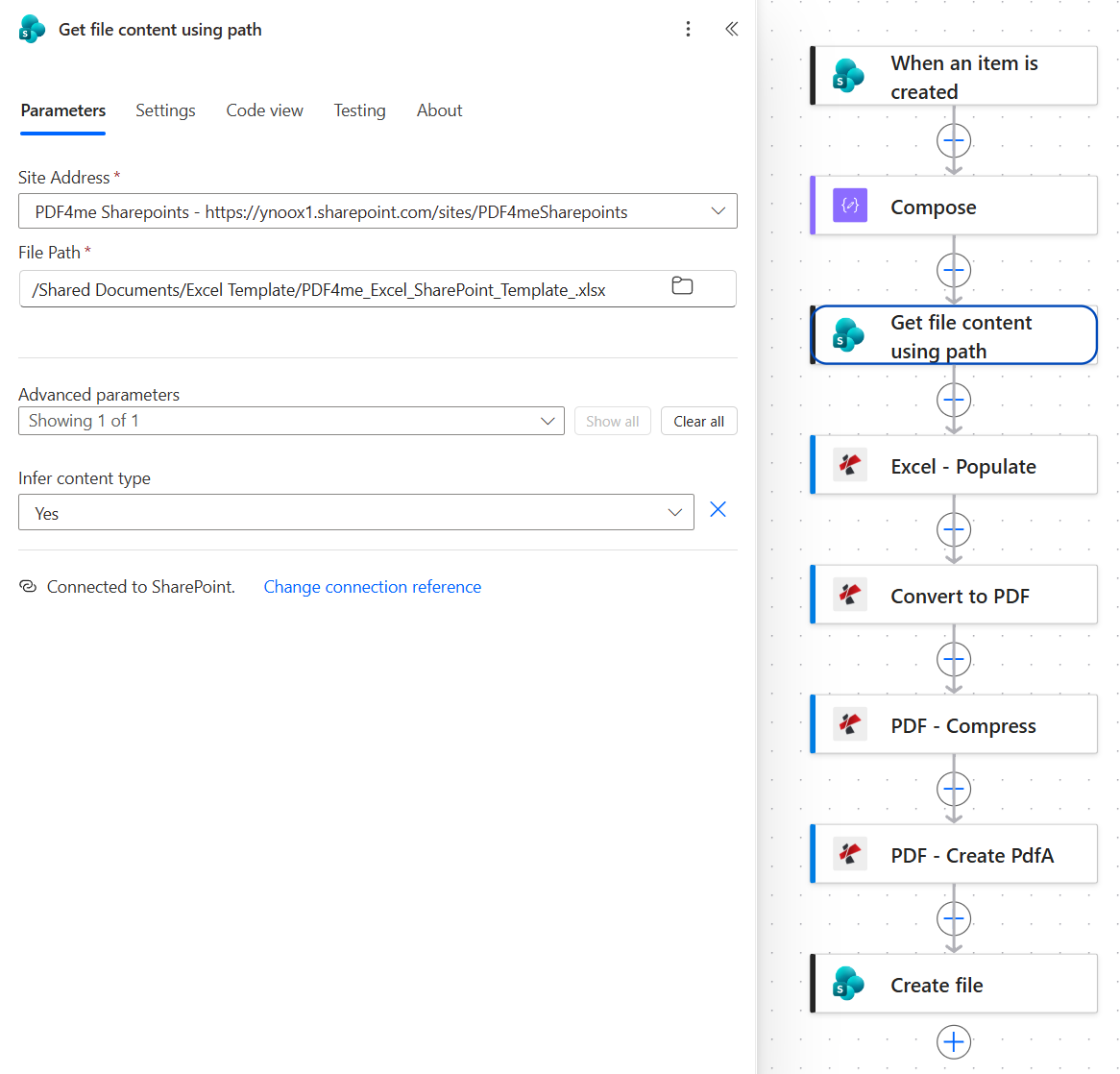Click the 'Get file content using path' panel title

click(x=160, y=30)
